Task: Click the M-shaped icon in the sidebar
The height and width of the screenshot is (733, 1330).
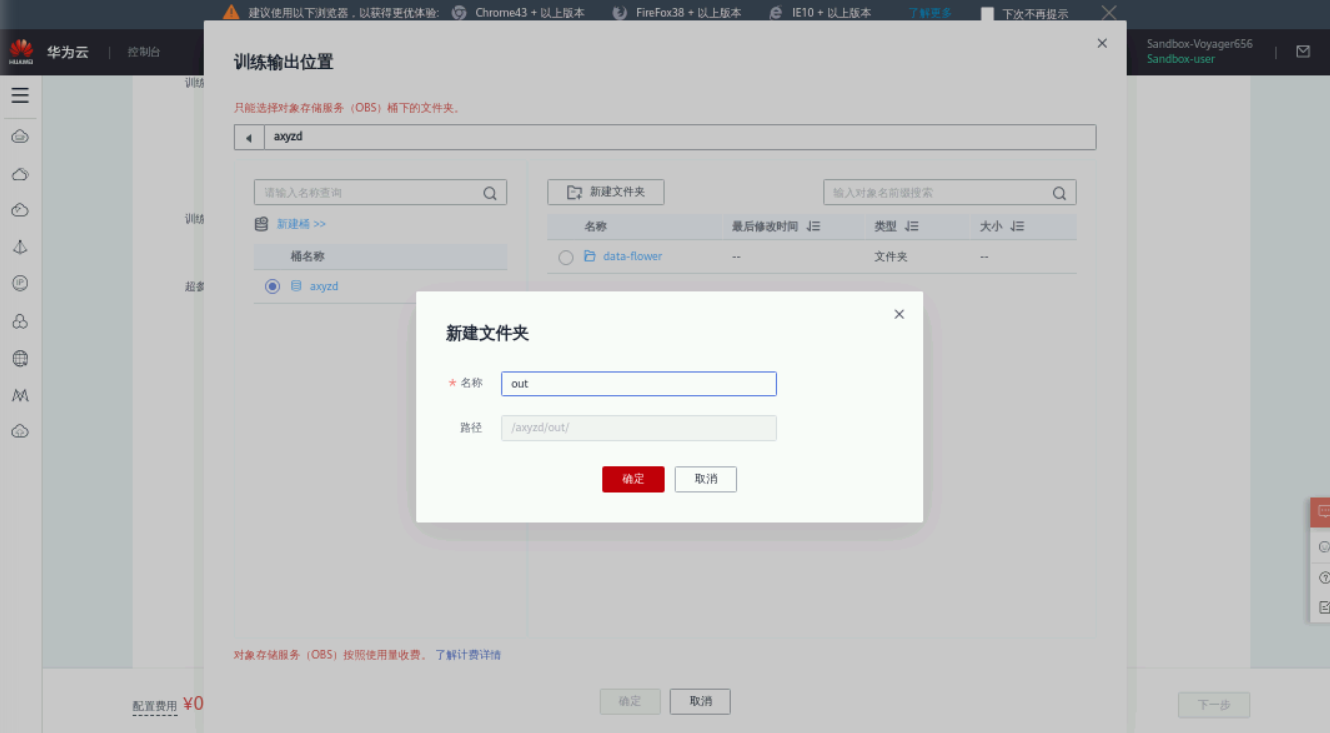Action: [x=20, y=395]
